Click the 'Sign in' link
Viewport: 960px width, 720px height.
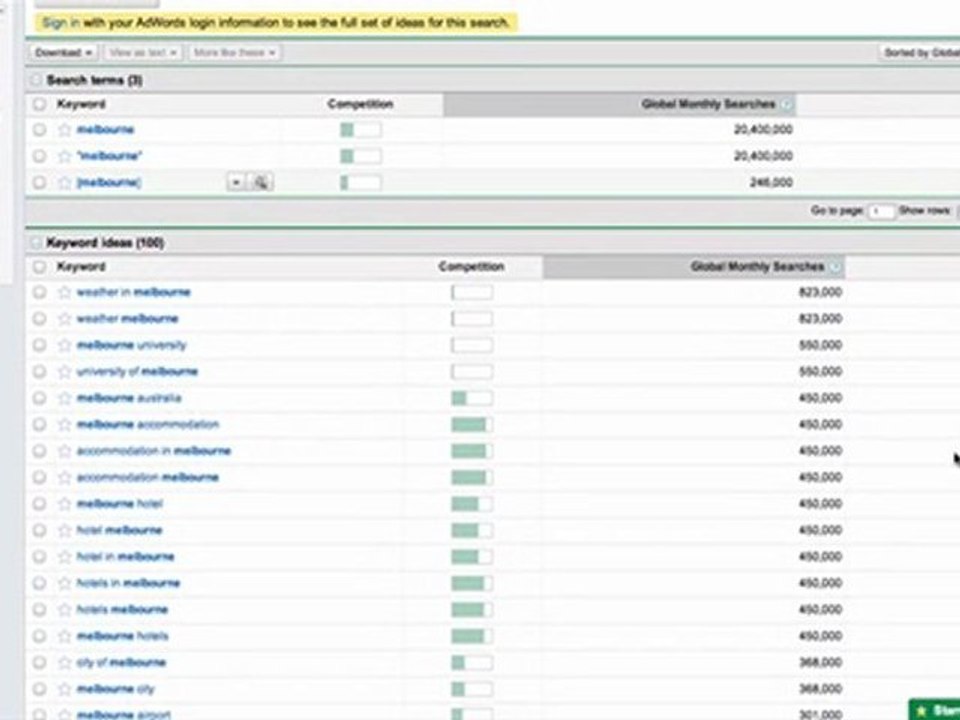(61, 23)
